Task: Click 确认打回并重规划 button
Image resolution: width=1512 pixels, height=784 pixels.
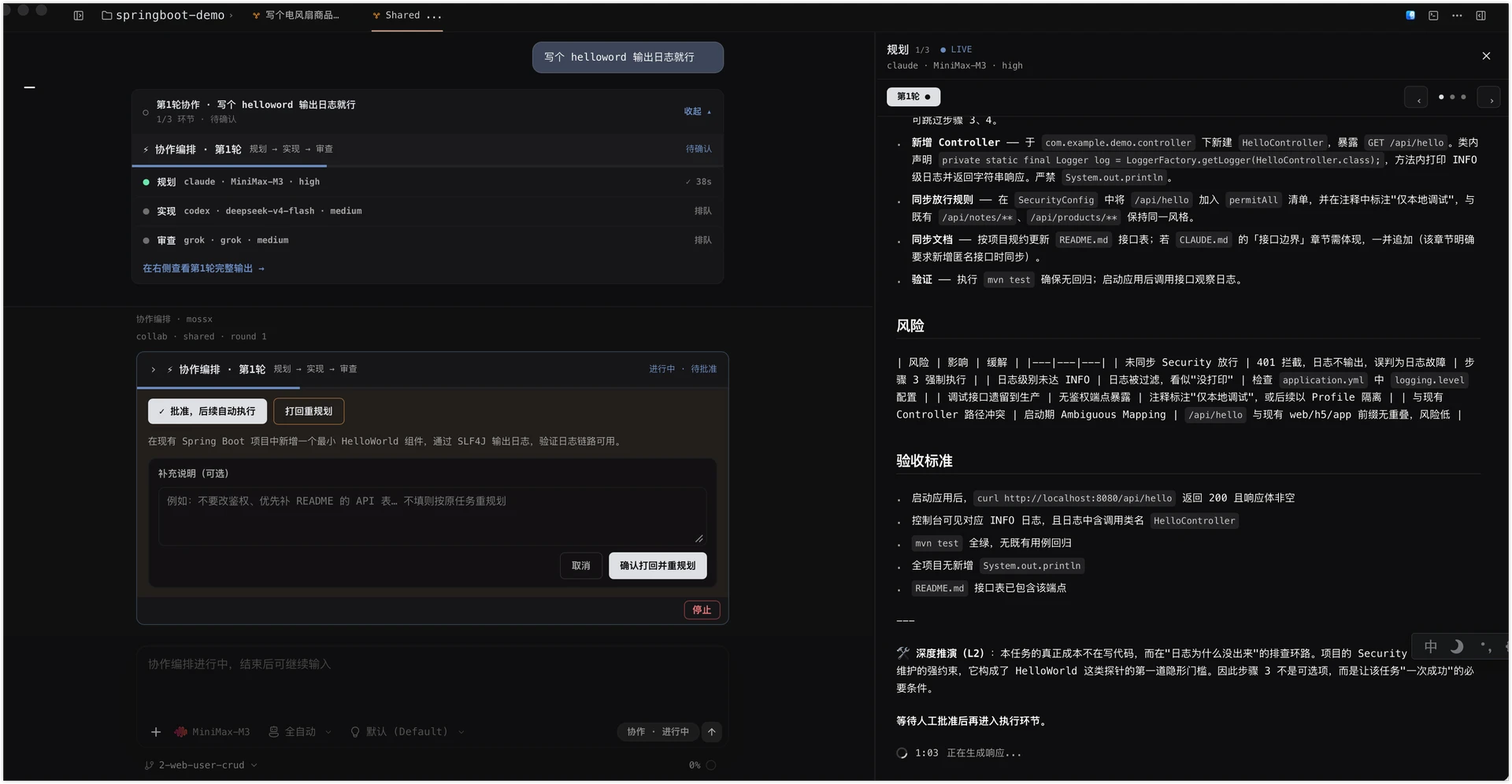Action: coord(658,566)
